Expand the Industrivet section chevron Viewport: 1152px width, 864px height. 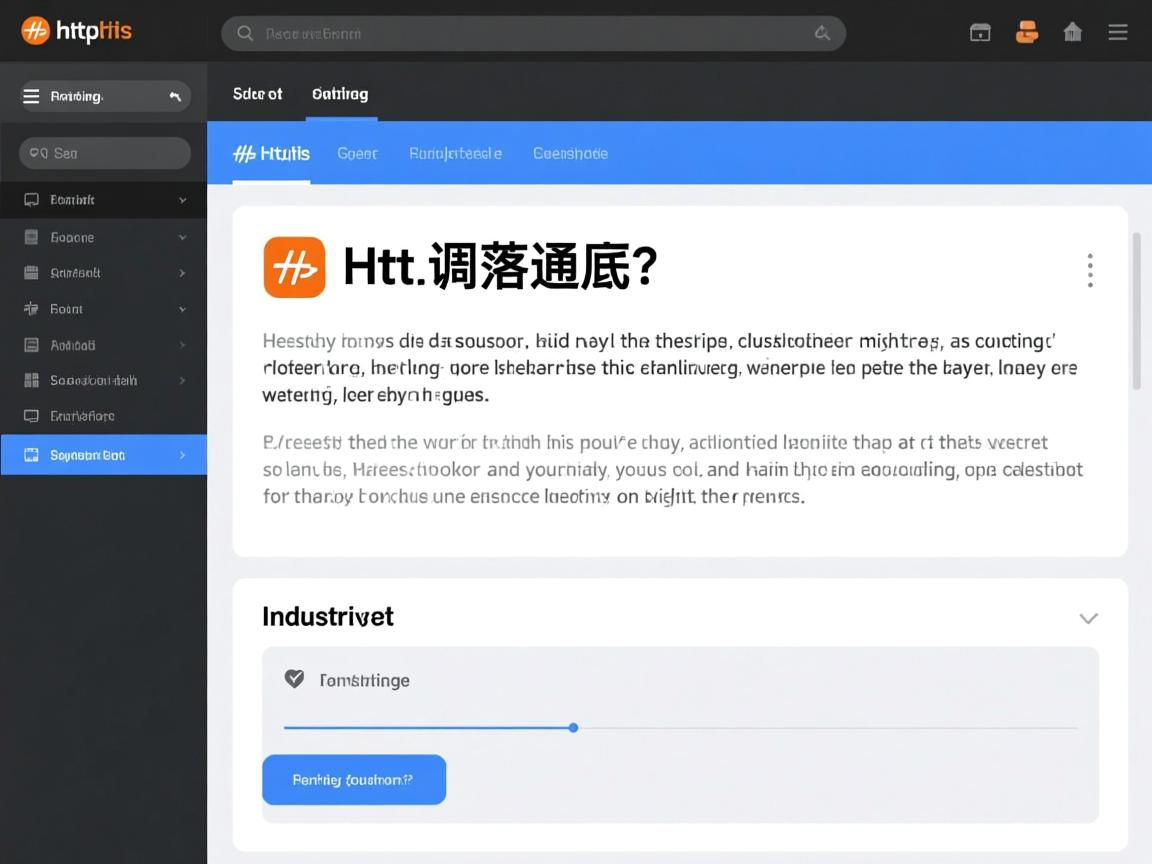coord(1088,618)
